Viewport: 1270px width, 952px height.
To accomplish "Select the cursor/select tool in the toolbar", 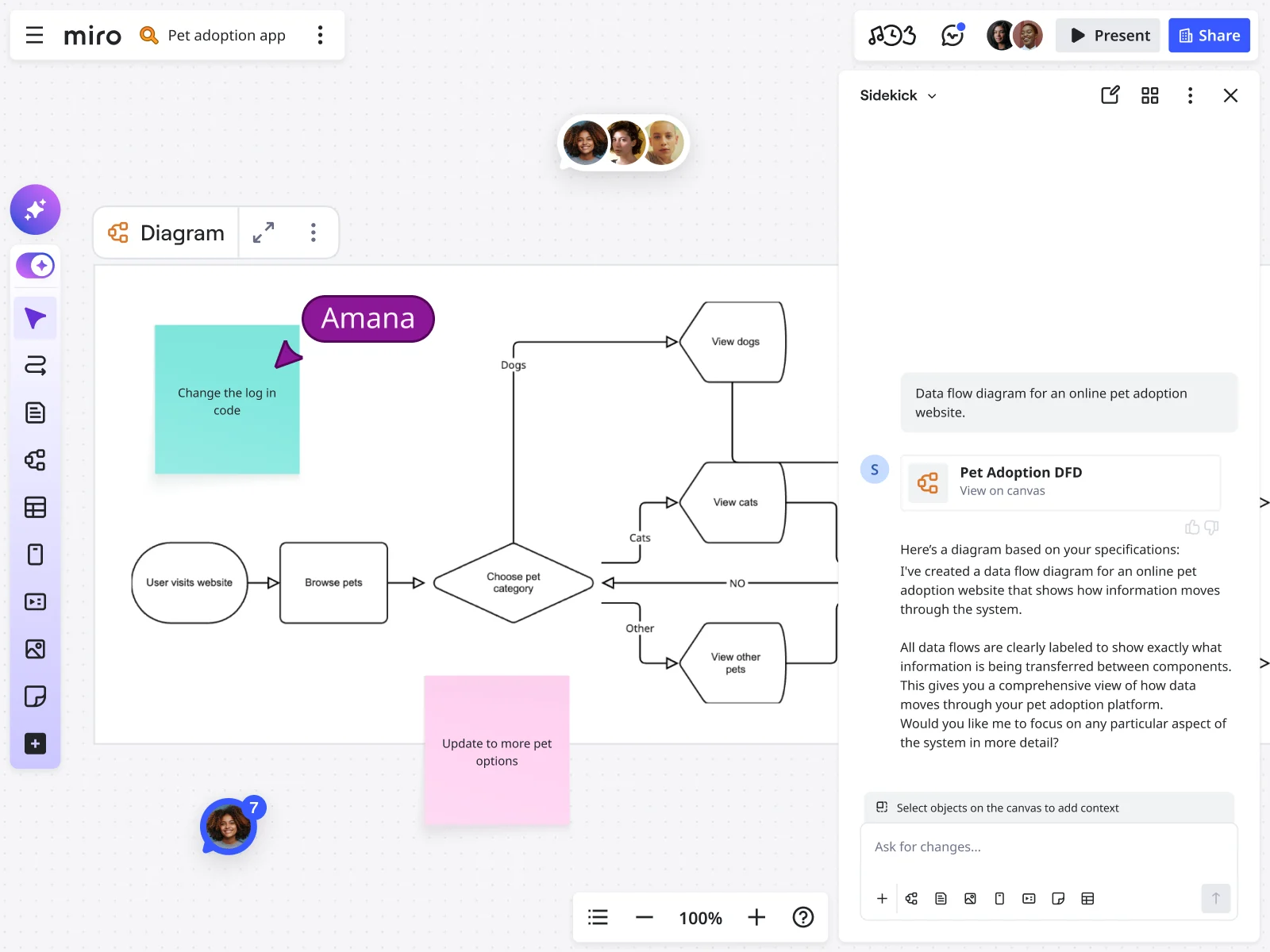I will [35, 317].
